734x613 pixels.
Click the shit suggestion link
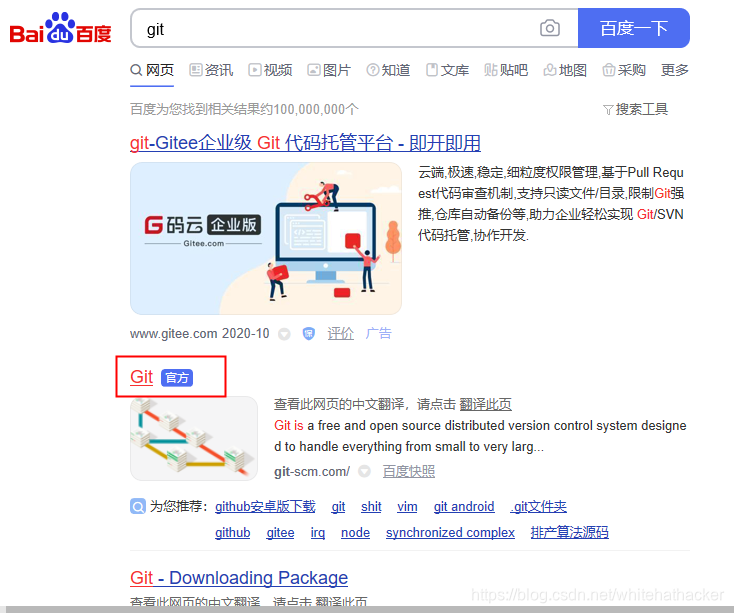pos(371,506)
